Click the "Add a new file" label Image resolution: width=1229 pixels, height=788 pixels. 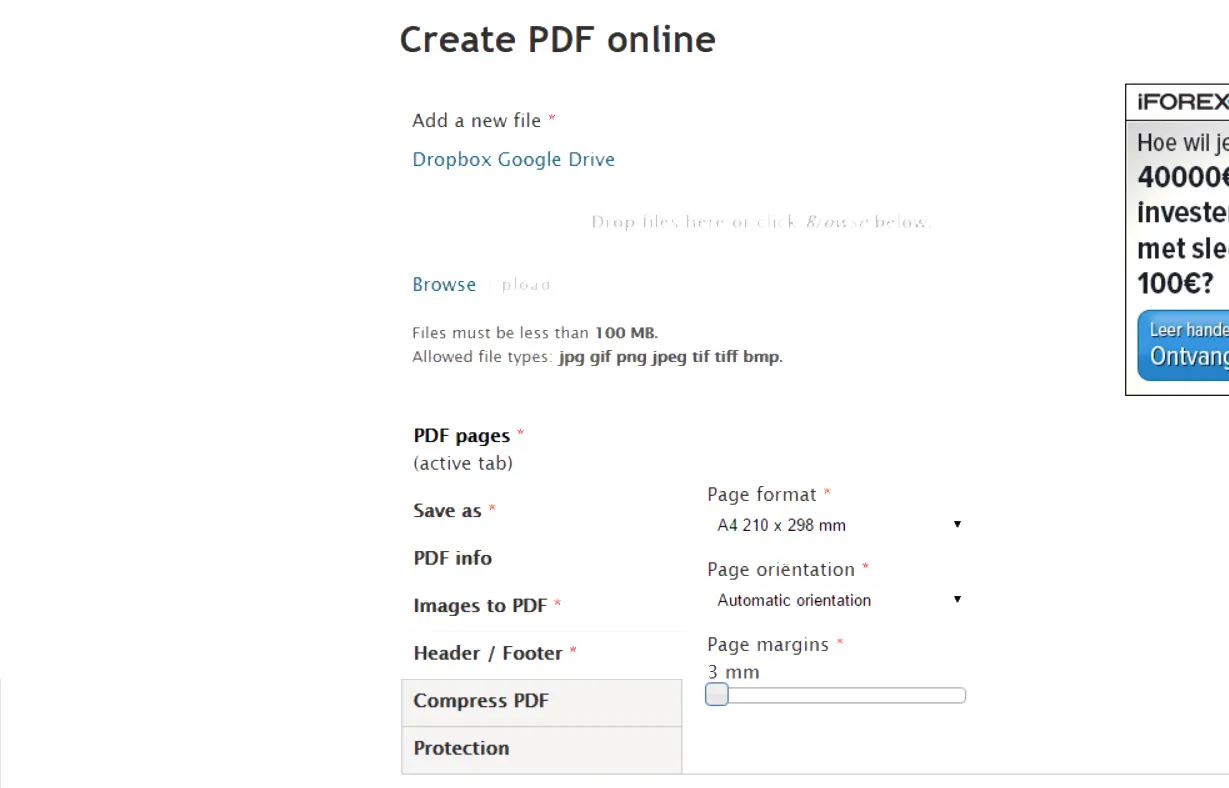pyautogui.click(x=476, y=120)
